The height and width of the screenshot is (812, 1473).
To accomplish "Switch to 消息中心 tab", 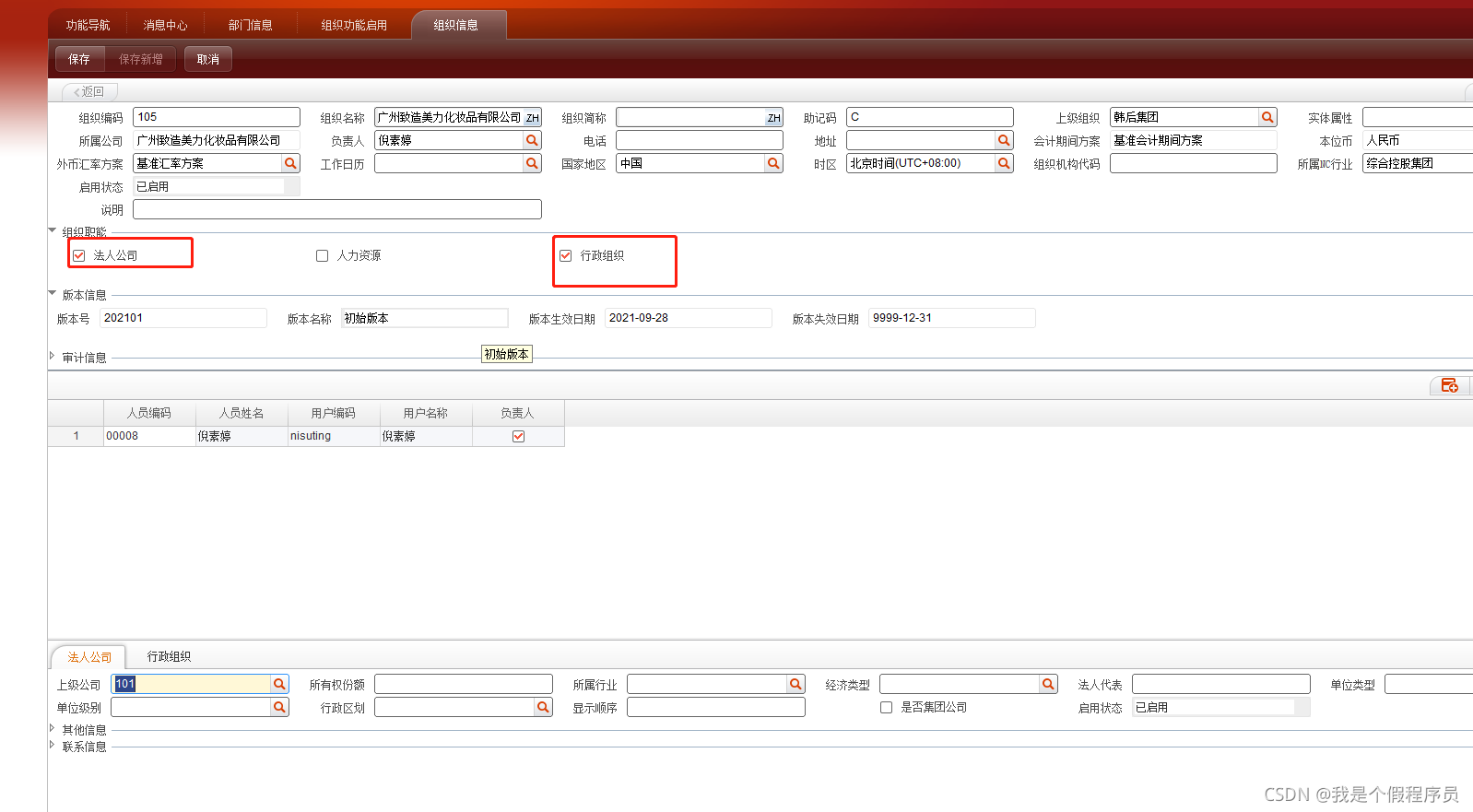I will (x=165, y=25).
